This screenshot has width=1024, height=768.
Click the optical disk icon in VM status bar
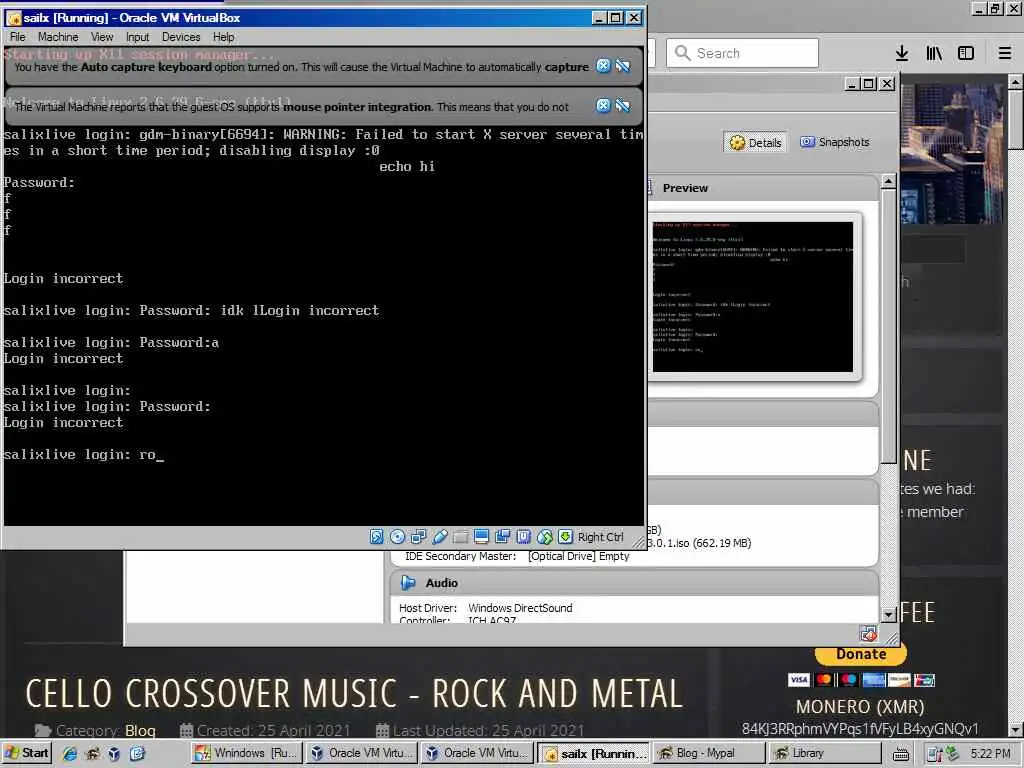pyautogui.click(x=397, y=537)
